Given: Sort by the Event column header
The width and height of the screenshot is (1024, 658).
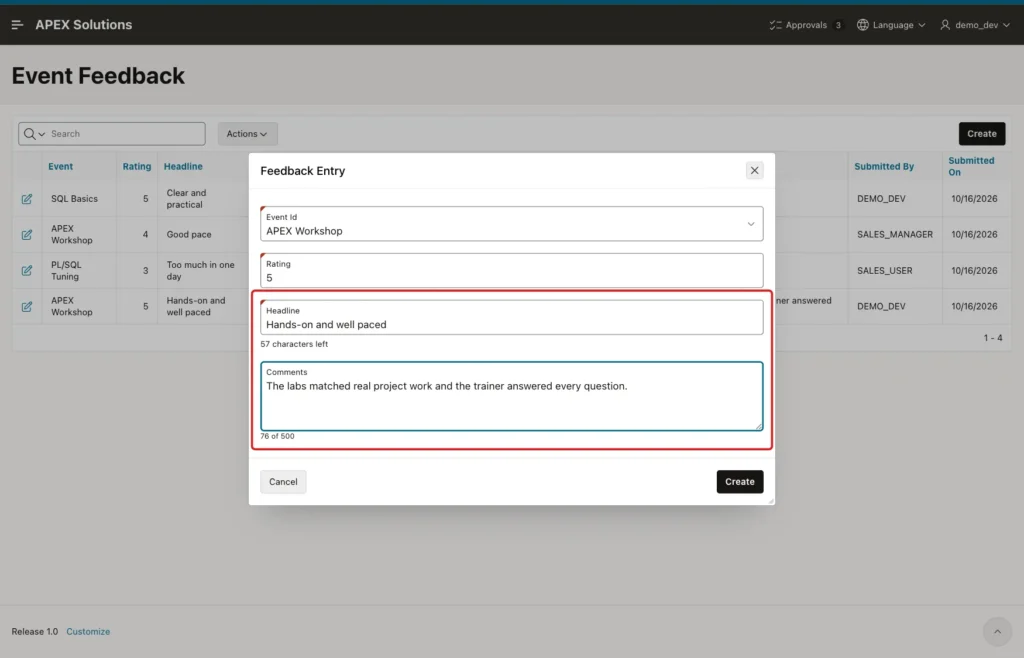Looking at the screenshot, I should pos(61,166).
